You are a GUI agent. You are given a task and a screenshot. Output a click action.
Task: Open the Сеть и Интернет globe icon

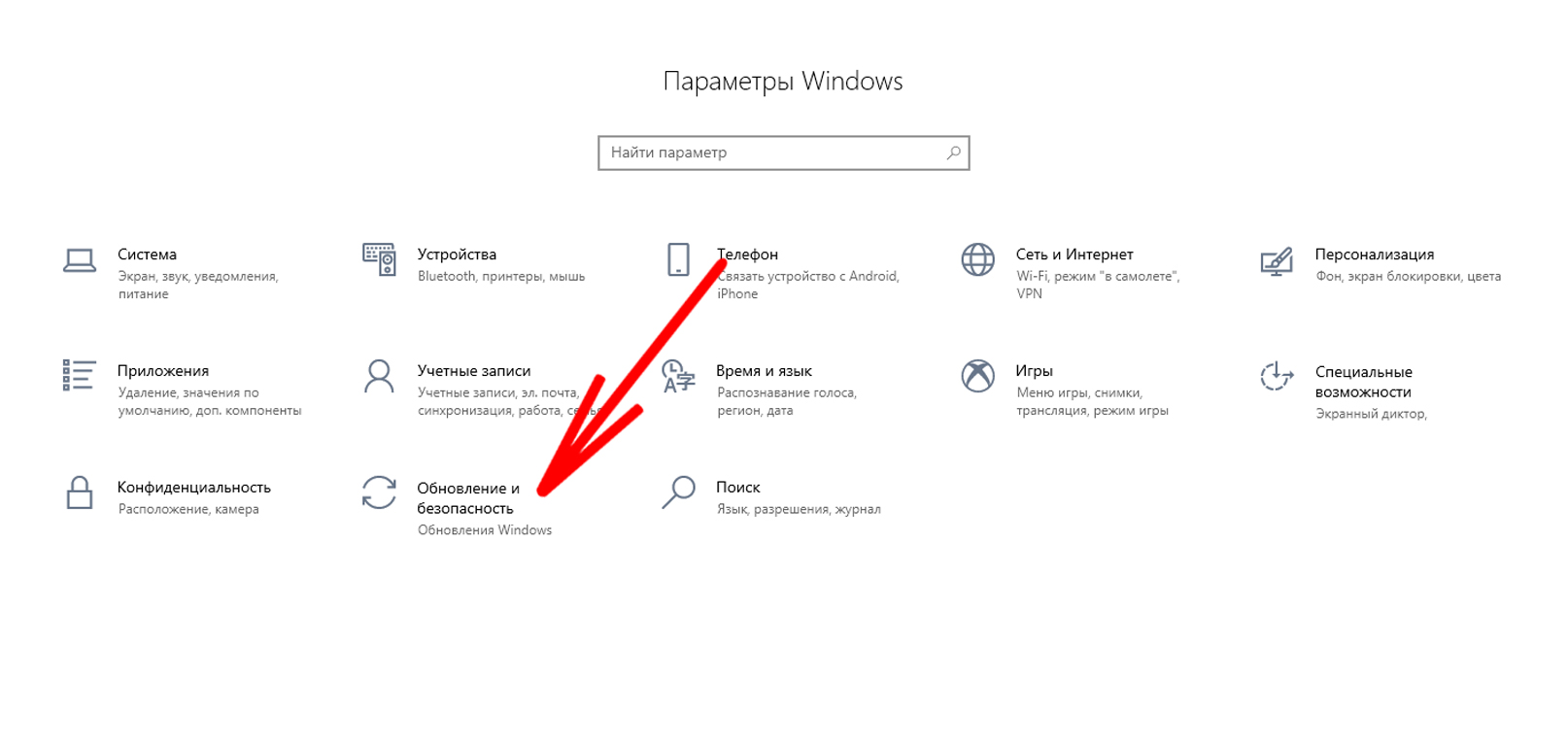(977, 259)
